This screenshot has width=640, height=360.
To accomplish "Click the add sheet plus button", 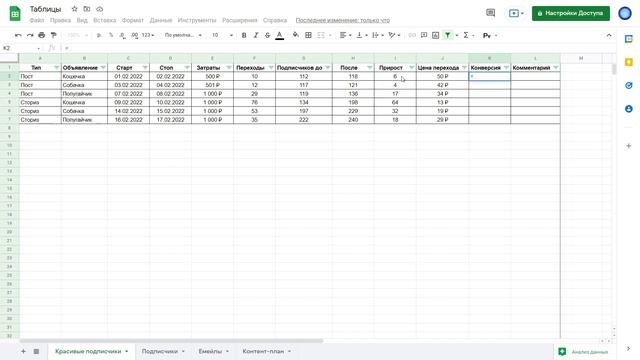I will (23, 351).
